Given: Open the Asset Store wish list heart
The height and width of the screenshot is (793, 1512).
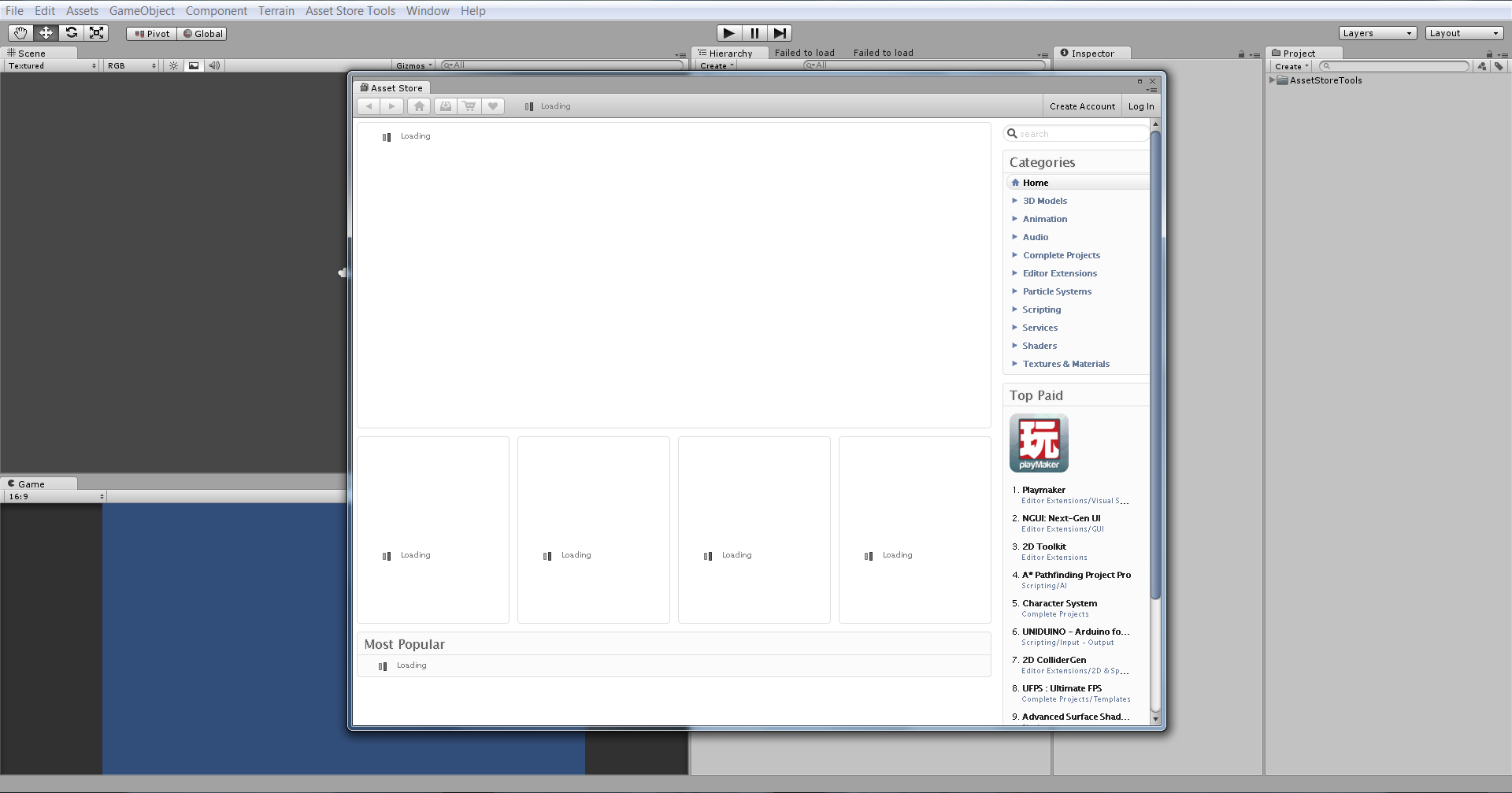Looking at the screenshot, I should (x=493, y=106).
